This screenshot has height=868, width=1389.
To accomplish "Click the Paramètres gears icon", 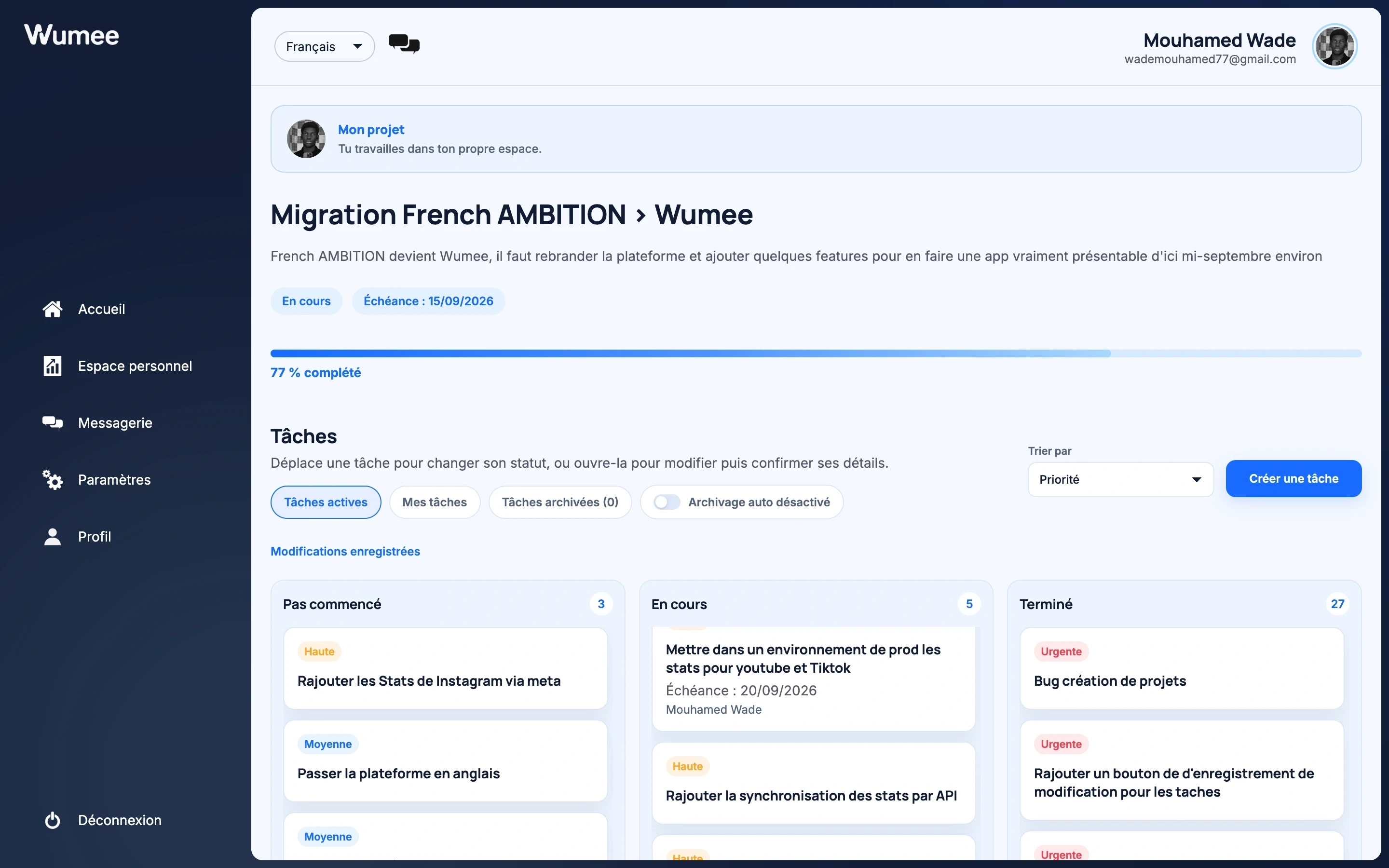I will (x=52, y=479).
